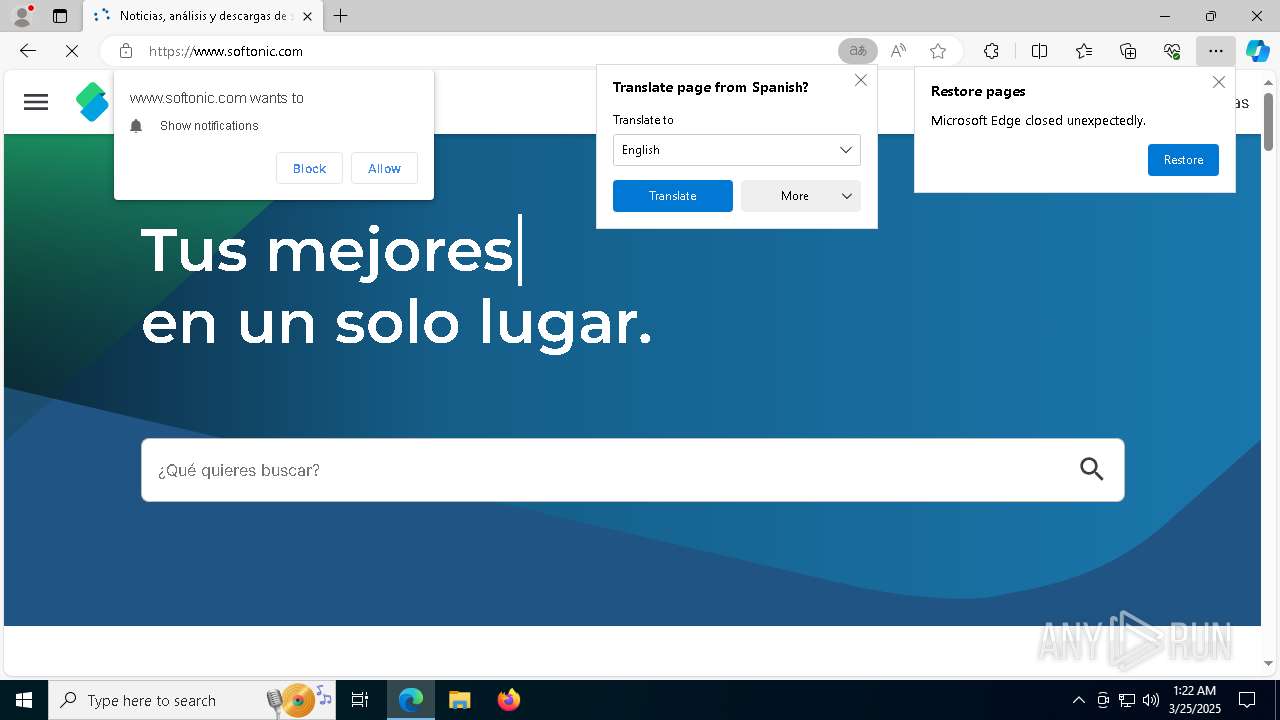
Task: Block softonic notifications
Action: tap(309, 169)
